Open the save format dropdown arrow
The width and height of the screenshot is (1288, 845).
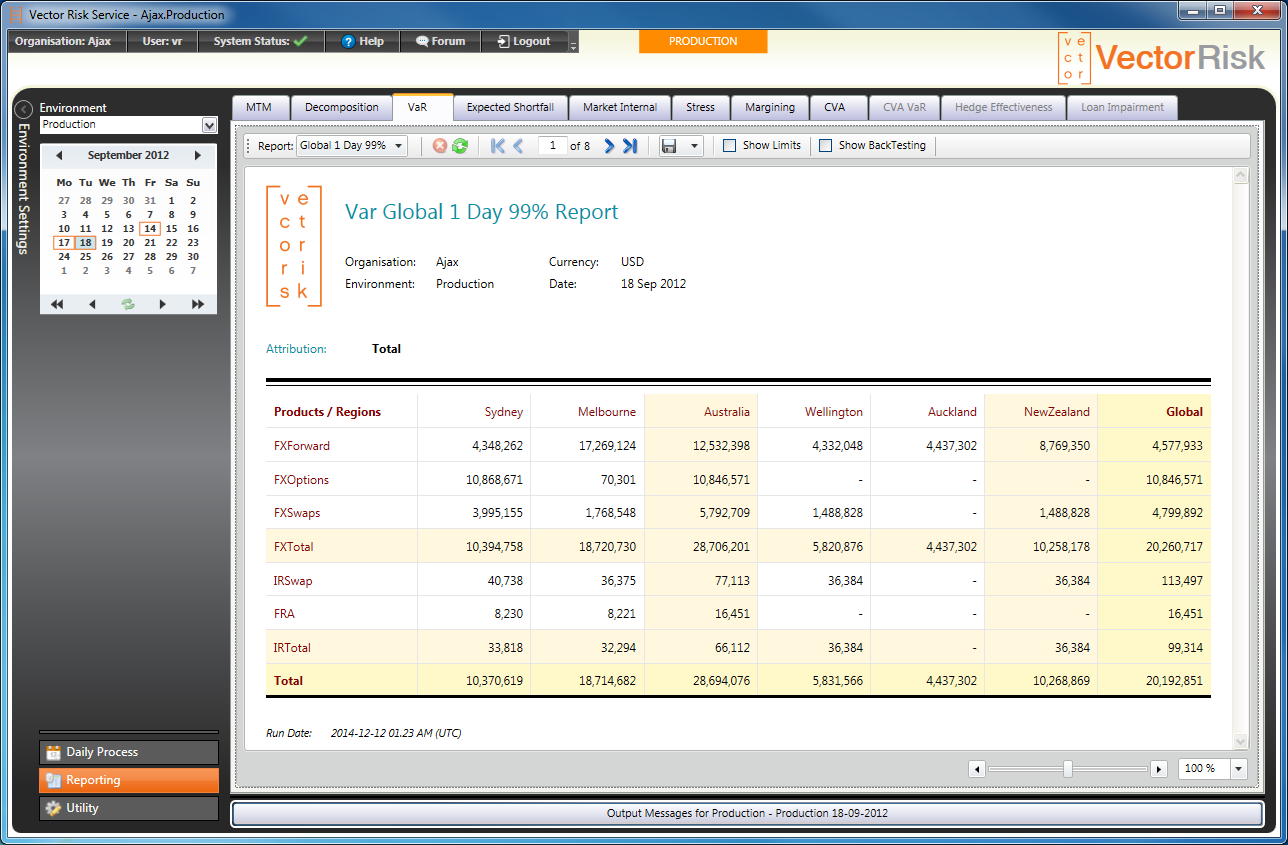[x=694, y=146]
